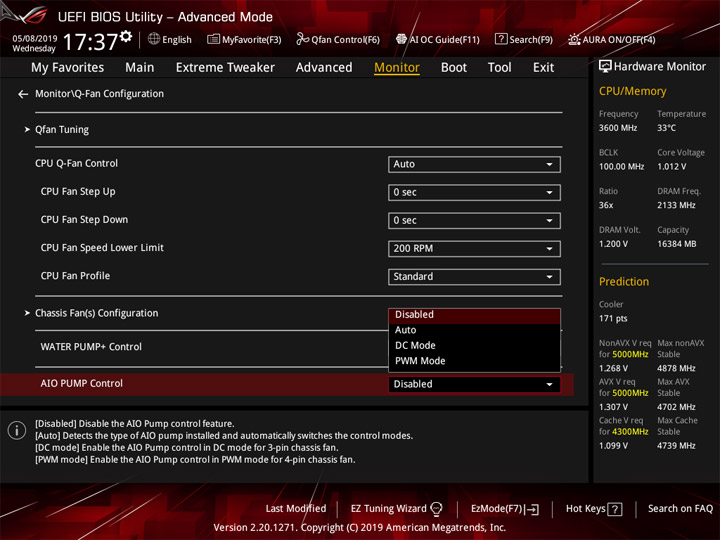This screenshot has width=720, height=540.
Task: Switch to the Main tab
Action: click(x=140, y=68)
